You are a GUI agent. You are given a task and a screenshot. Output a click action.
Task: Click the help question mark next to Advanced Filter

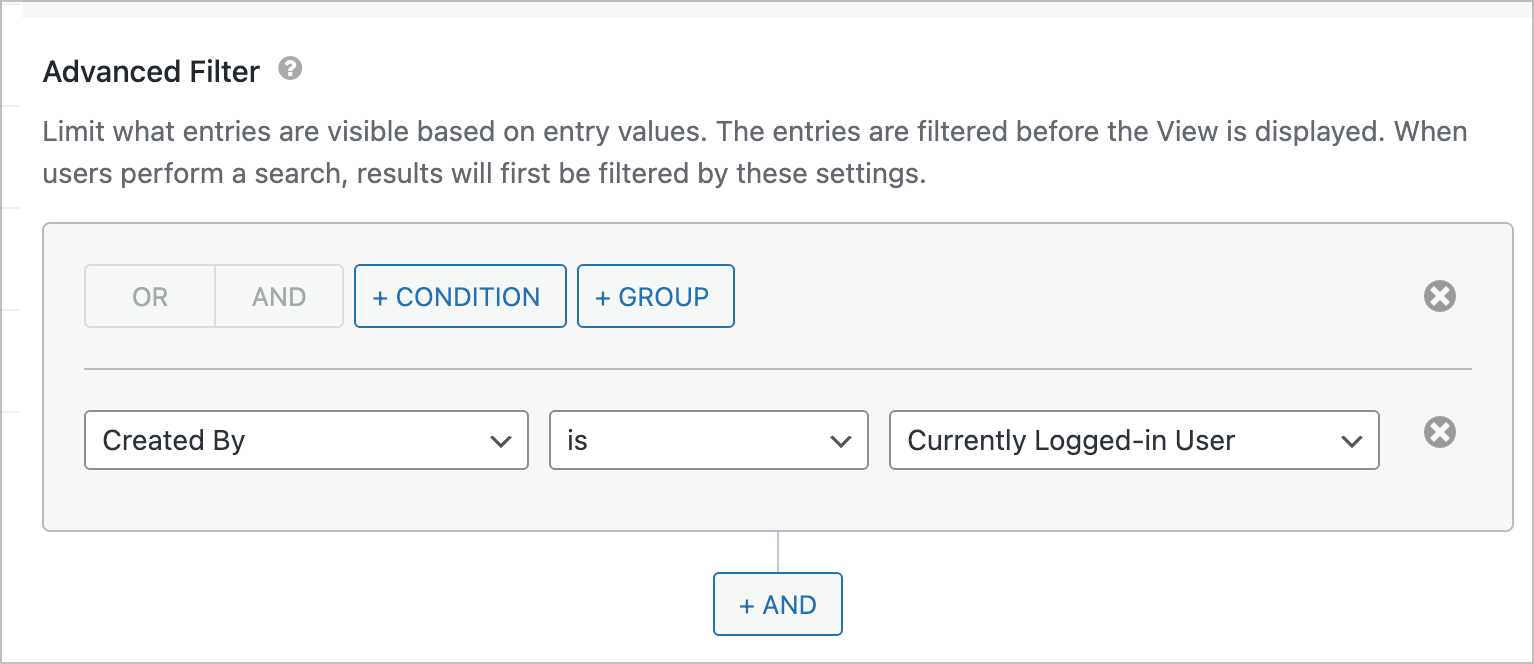click(289, 69)
